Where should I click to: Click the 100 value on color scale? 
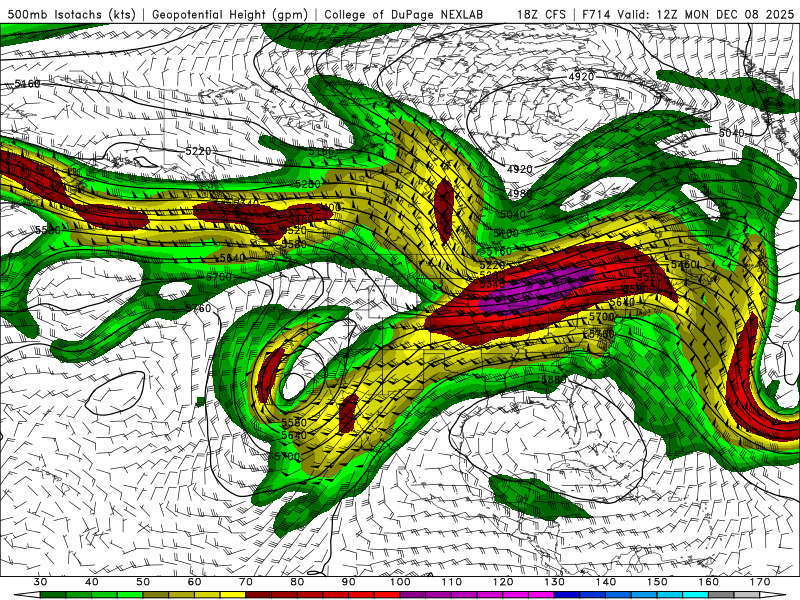(400, 582)
